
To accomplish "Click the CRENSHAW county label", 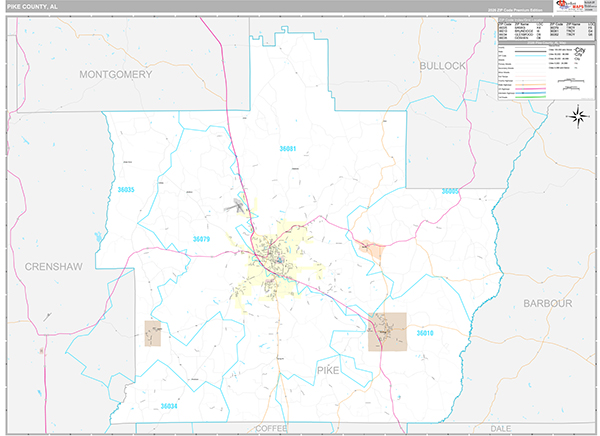I will click(54, 267).
